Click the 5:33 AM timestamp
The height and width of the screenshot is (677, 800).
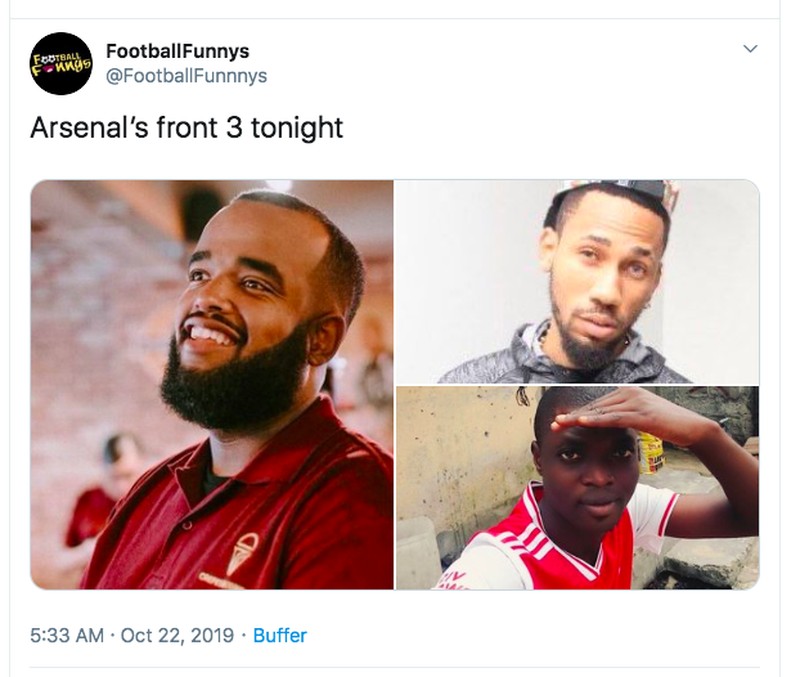(67, 635)
